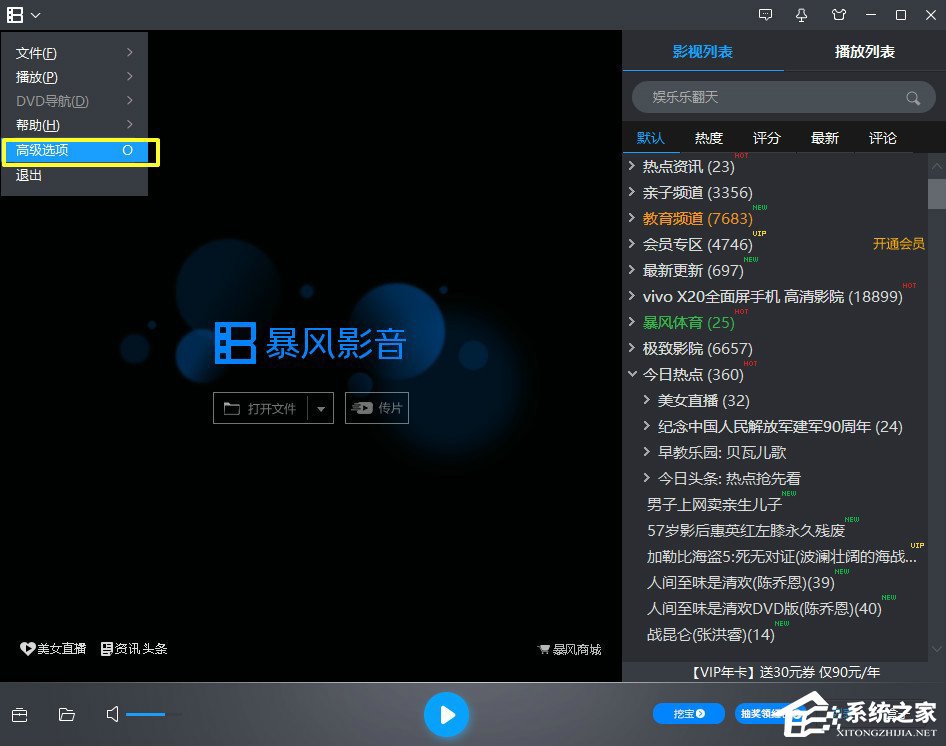Click the open-folder icon on bottom bar

tap(66, 714)
